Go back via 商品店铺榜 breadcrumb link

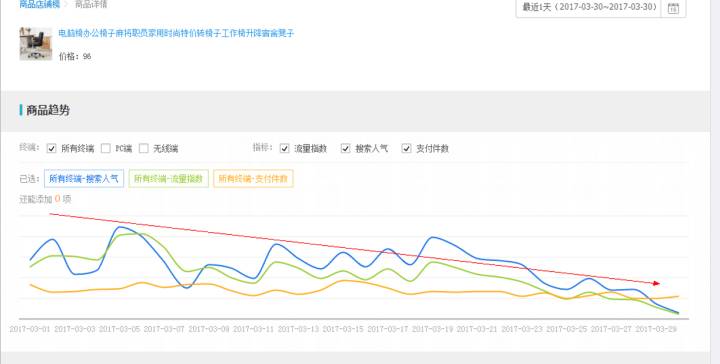pyautogui.click(x=39, y=5)
